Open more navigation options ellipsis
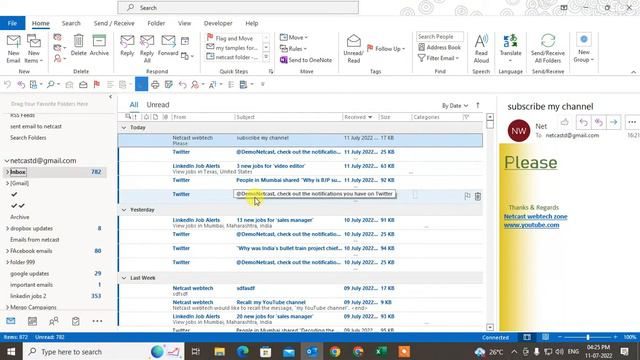This screenshot has width=640, height=360. pos(97,321)
